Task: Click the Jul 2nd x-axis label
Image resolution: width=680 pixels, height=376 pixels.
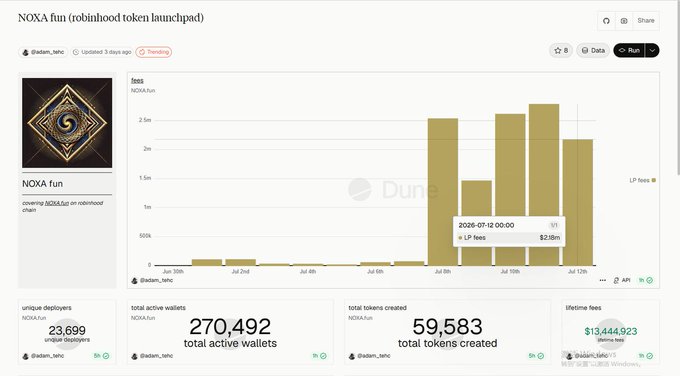Action: (240, 271)
